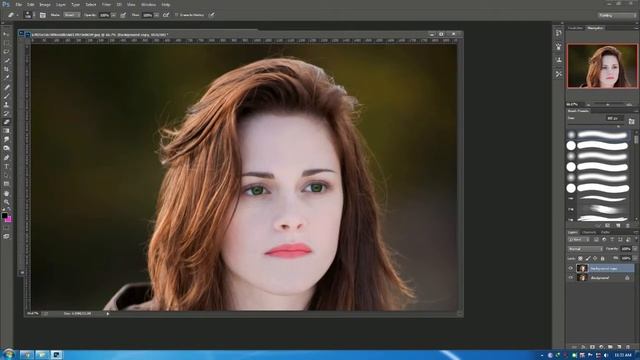
Task: Toggle pressure for size button
Action: (x=212, y=15)
